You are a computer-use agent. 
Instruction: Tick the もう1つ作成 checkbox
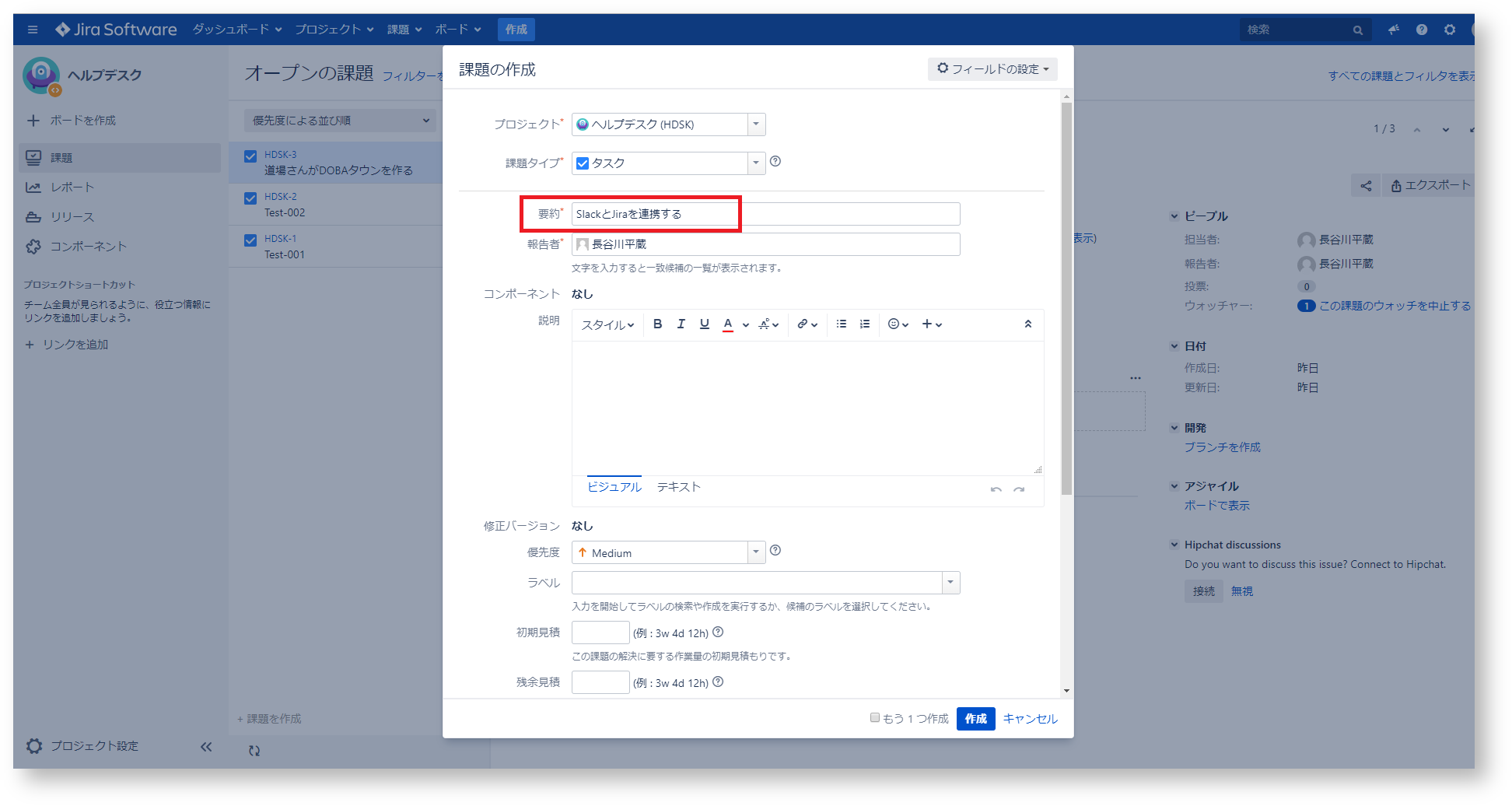point(875,717)
